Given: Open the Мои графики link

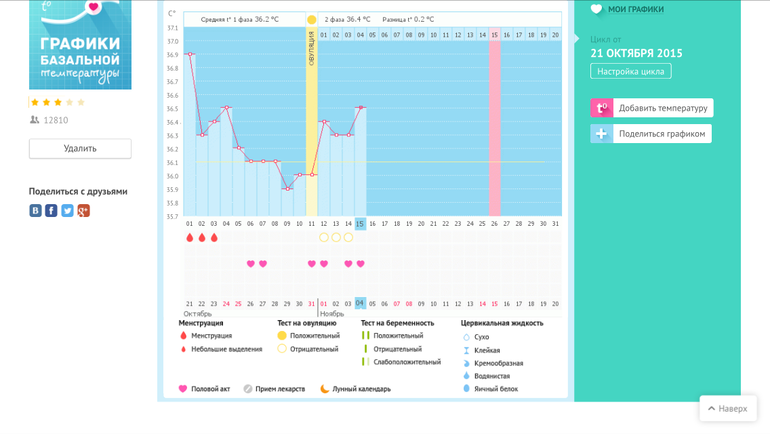Looking at the screenshot, I should 635,10.
